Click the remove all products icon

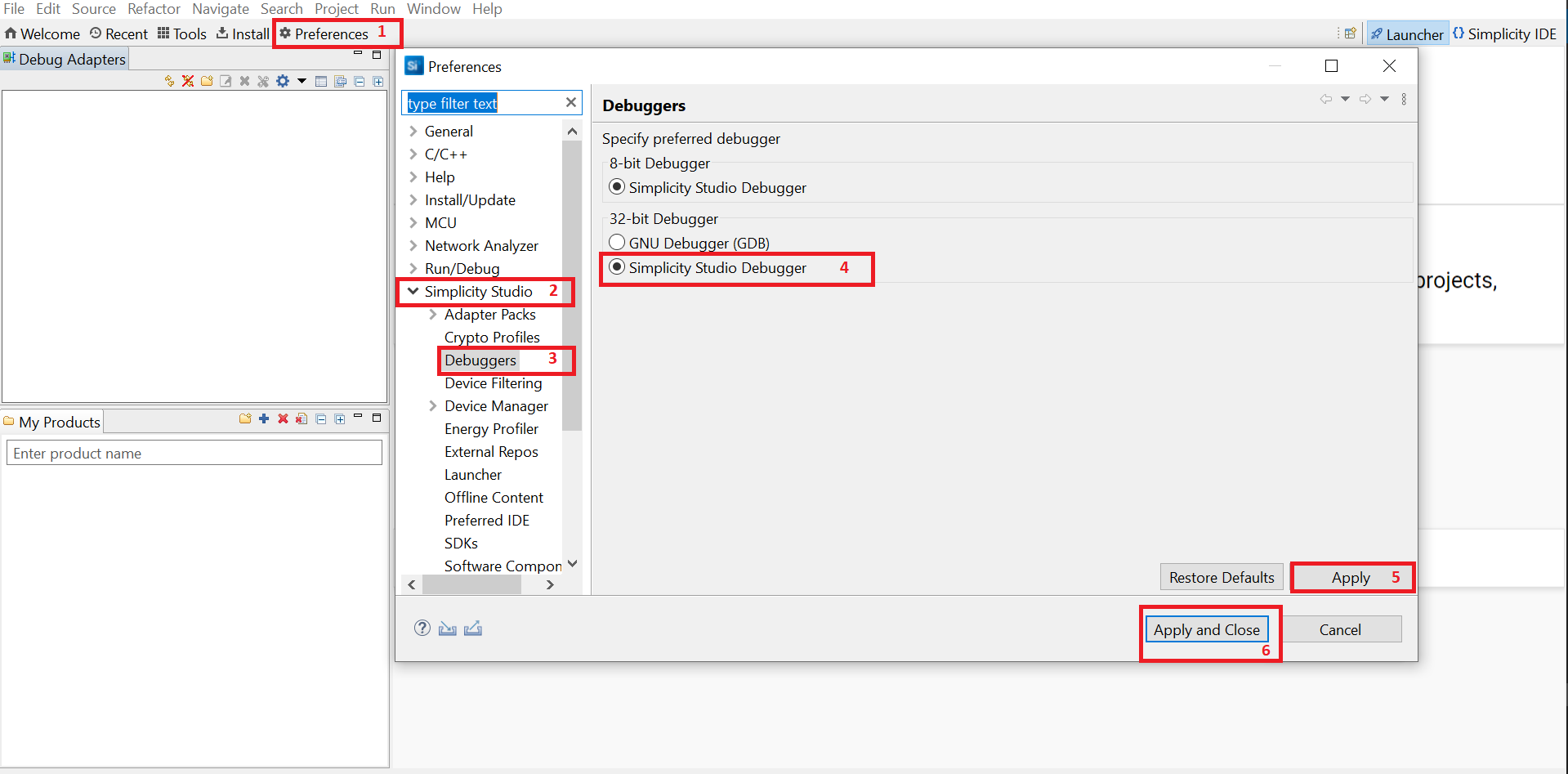coord(302,418)
